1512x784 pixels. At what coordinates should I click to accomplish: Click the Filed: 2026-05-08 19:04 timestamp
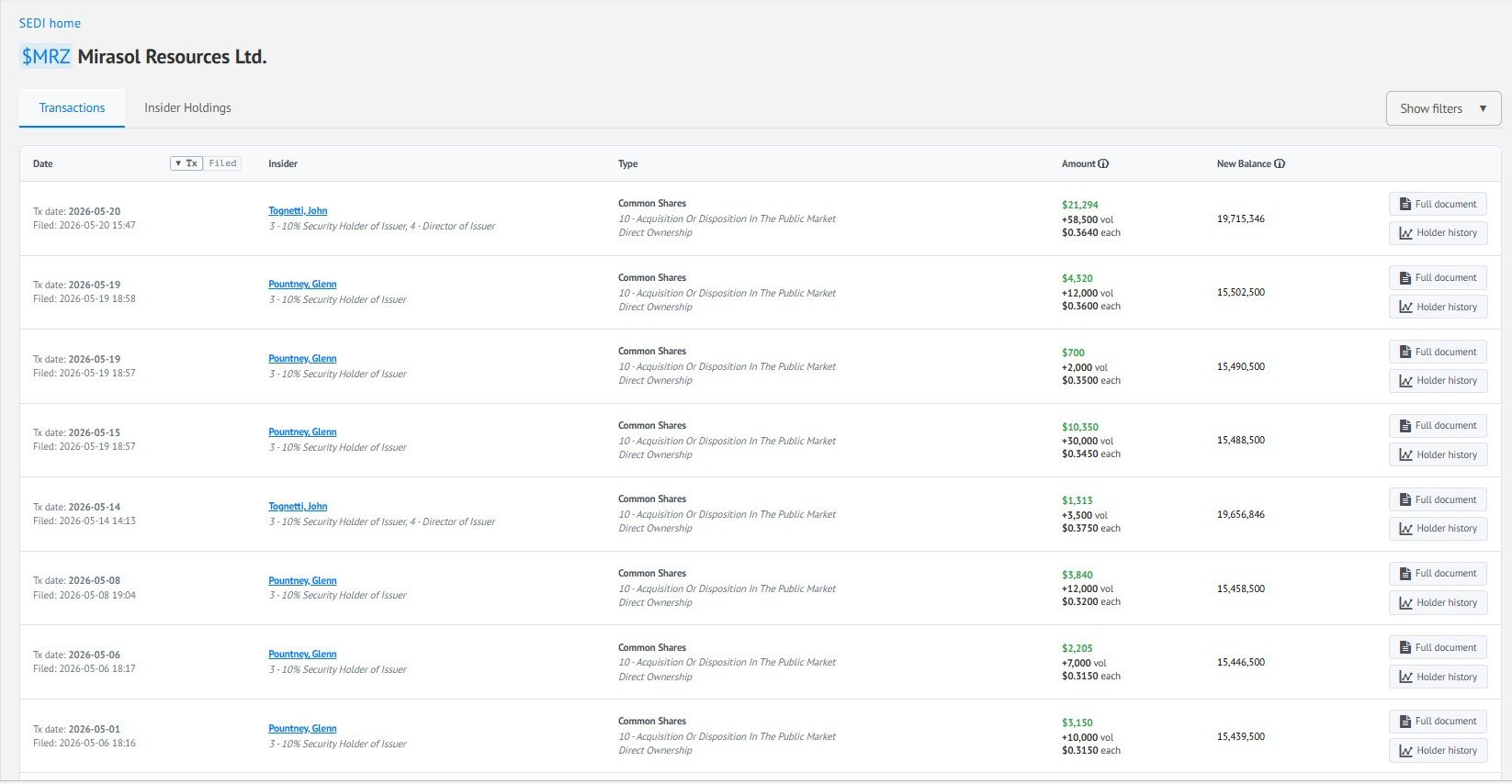[85, 595]
